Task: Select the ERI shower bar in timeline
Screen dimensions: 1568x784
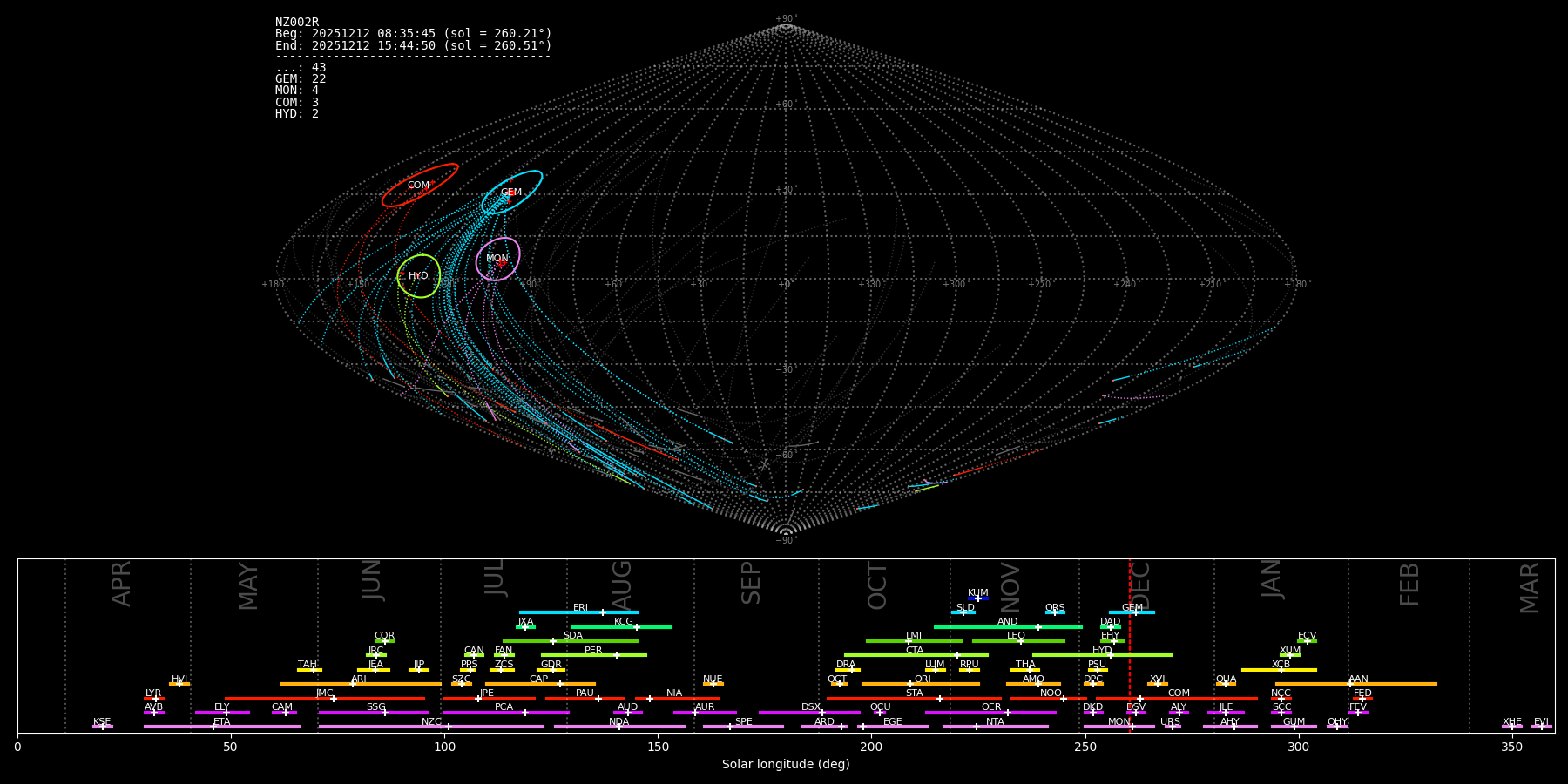Action: (x=578, y=612)
